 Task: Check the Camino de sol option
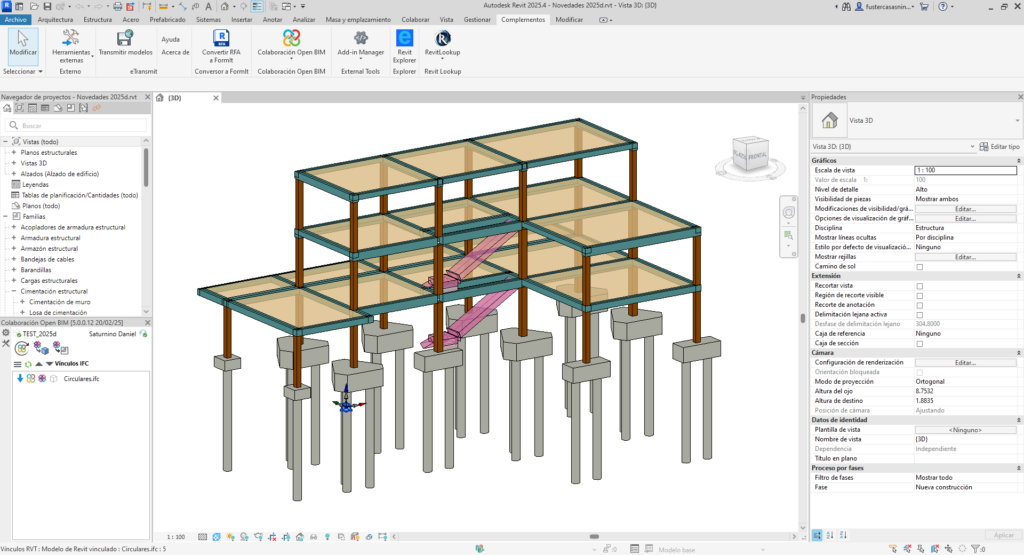[x=920, y=267]
